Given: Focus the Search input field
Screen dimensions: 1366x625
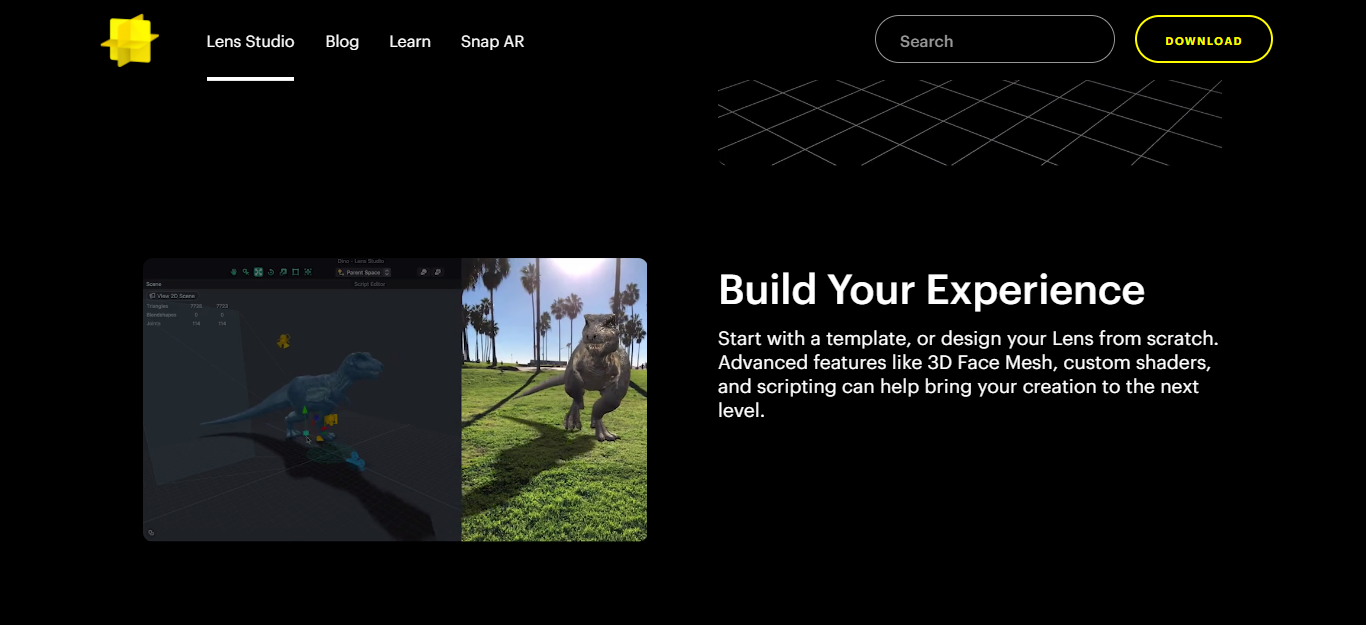Looking at the screenshot, I should pos(995,40).
